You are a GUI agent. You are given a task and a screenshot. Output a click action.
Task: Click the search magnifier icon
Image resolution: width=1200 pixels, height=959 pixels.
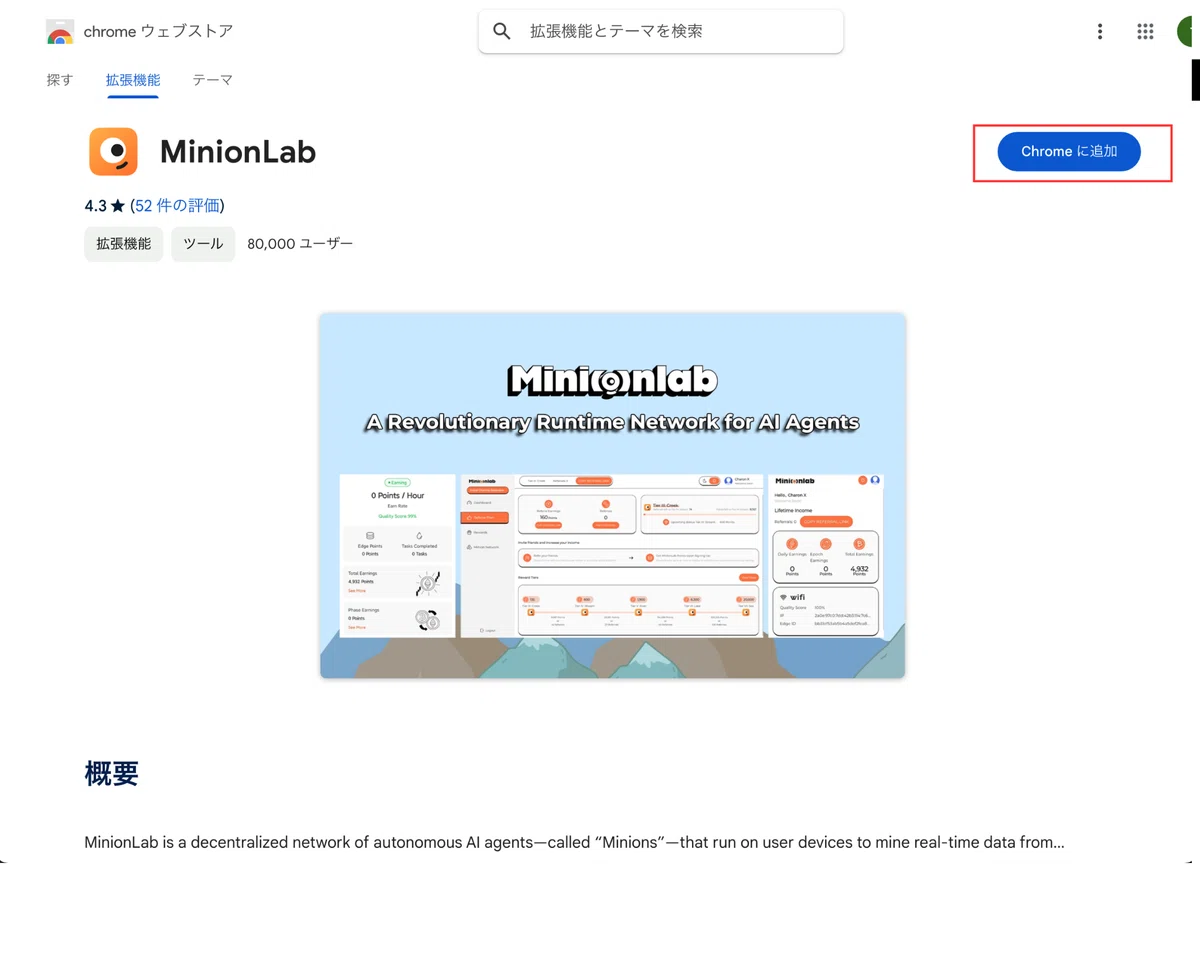pyautogui.click(x=502, y=32)
